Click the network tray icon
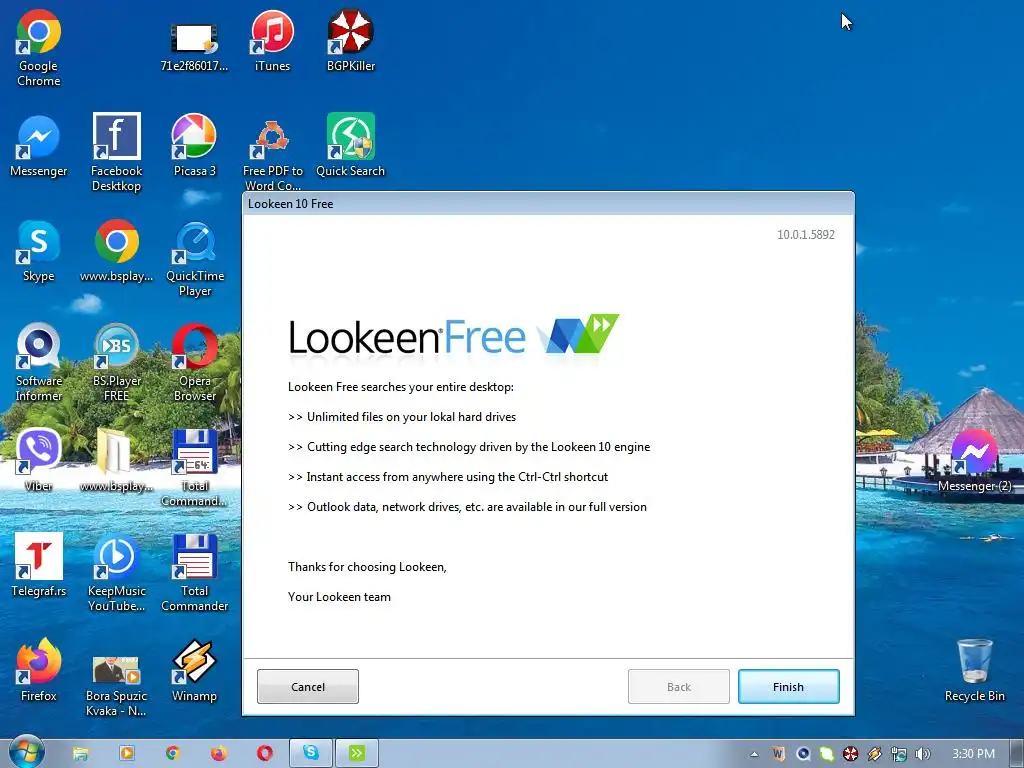This screenshot has width=1024, height=768. coord(899,754)
